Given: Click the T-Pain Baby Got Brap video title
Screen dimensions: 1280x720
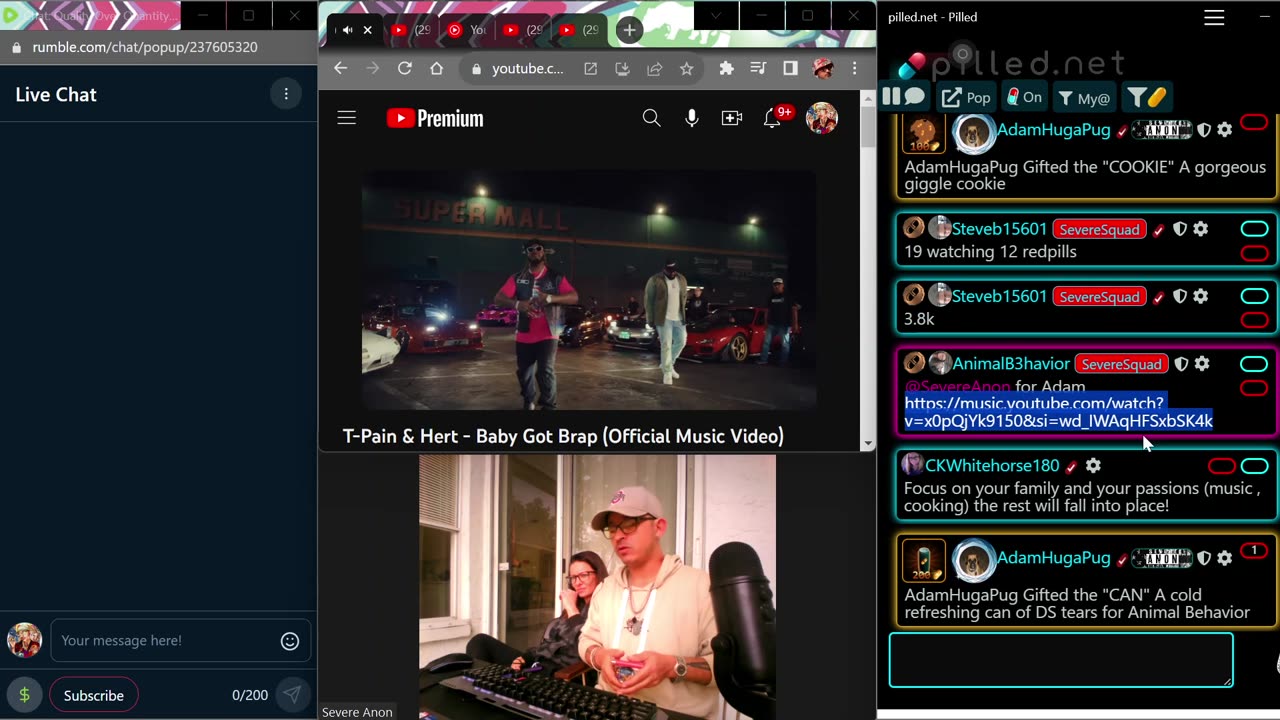Looking at the screenshot, I should (x=563, y=436).
